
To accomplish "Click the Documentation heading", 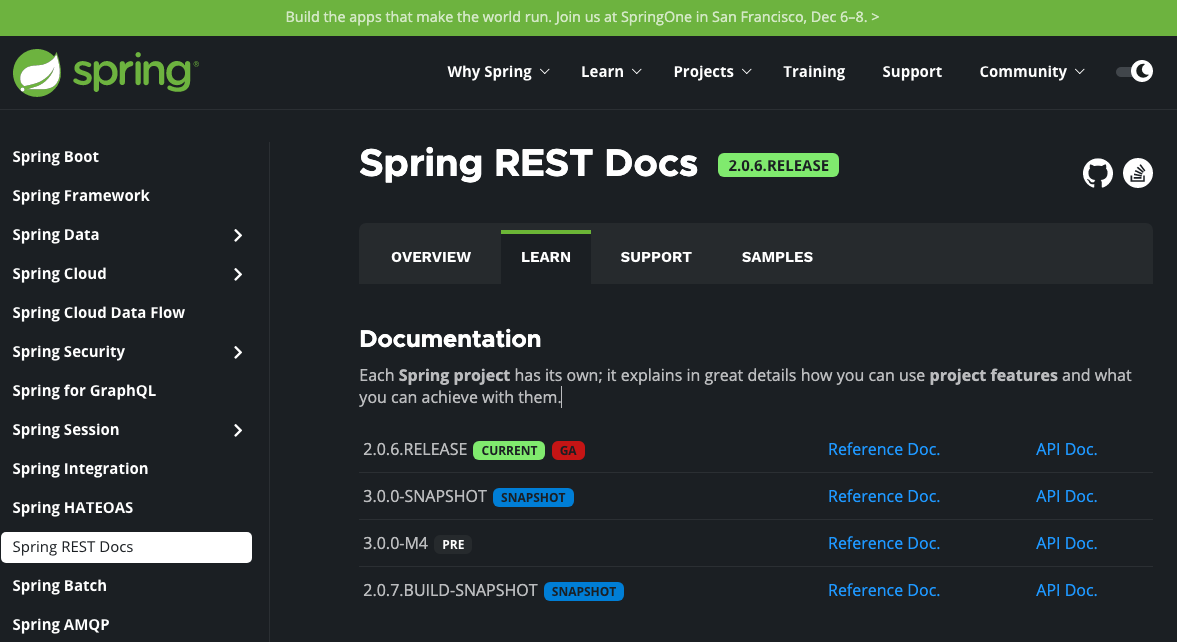I will pos(450,339).
